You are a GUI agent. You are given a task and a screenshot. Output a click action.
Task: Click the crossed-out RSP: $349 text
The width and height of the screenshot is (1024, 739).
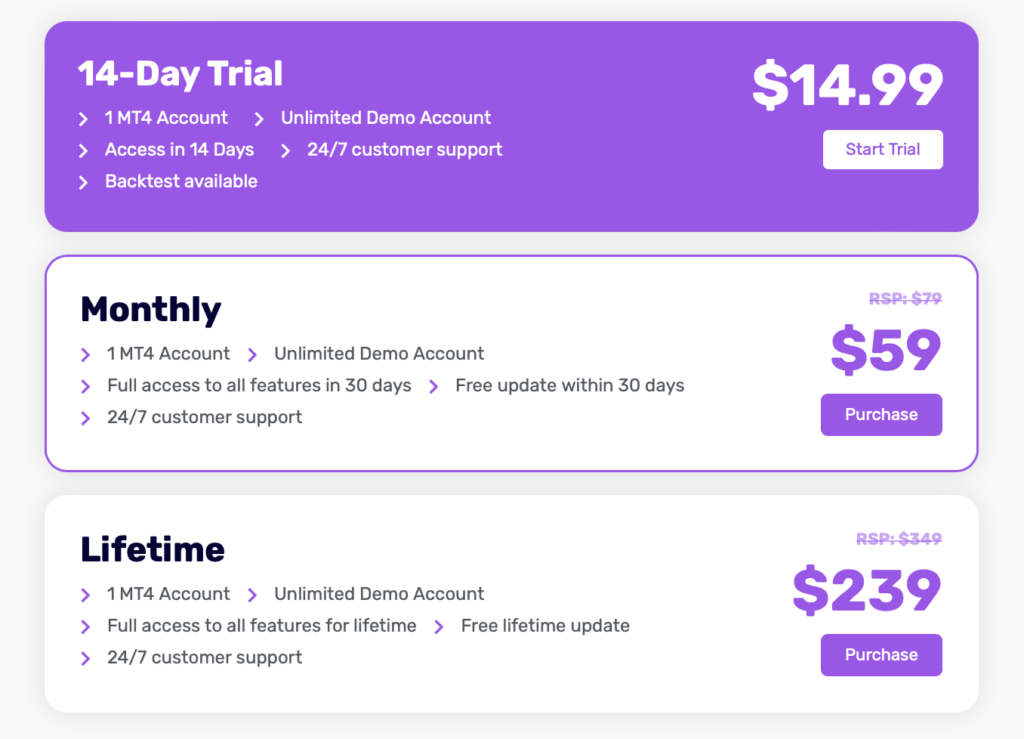coord(898,539)
